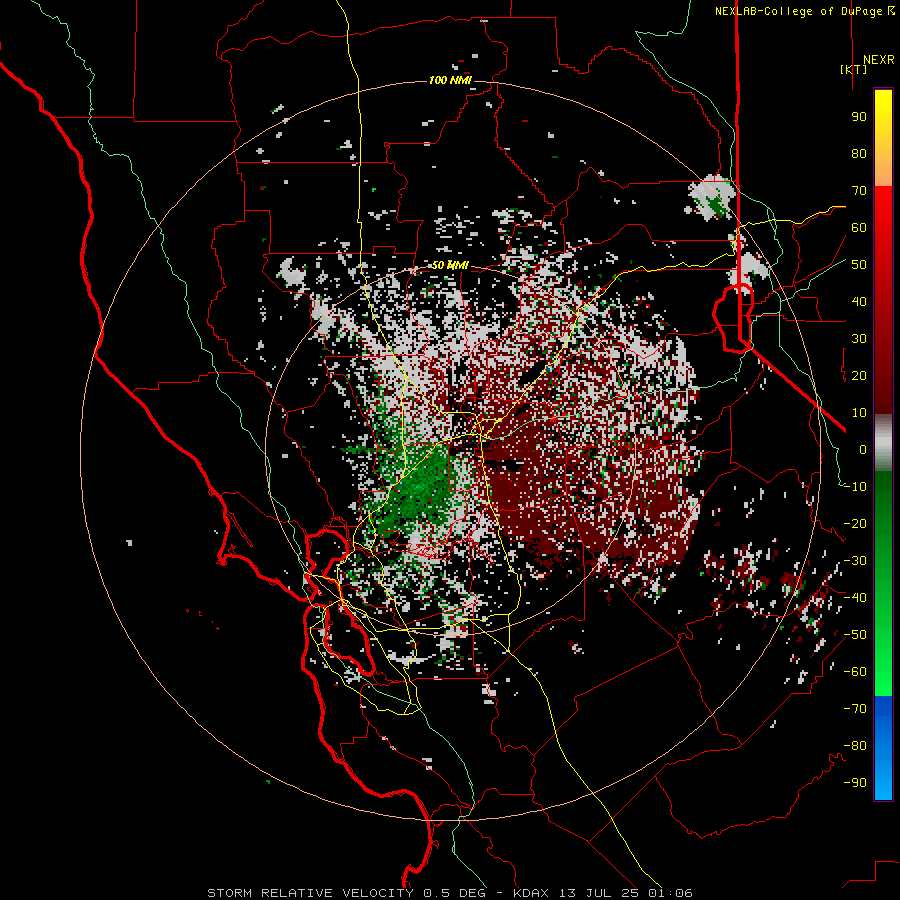Click the gray zero-velocity color bar segment
Viewport: 900px width, 900px height.
(x=883, y=442)
